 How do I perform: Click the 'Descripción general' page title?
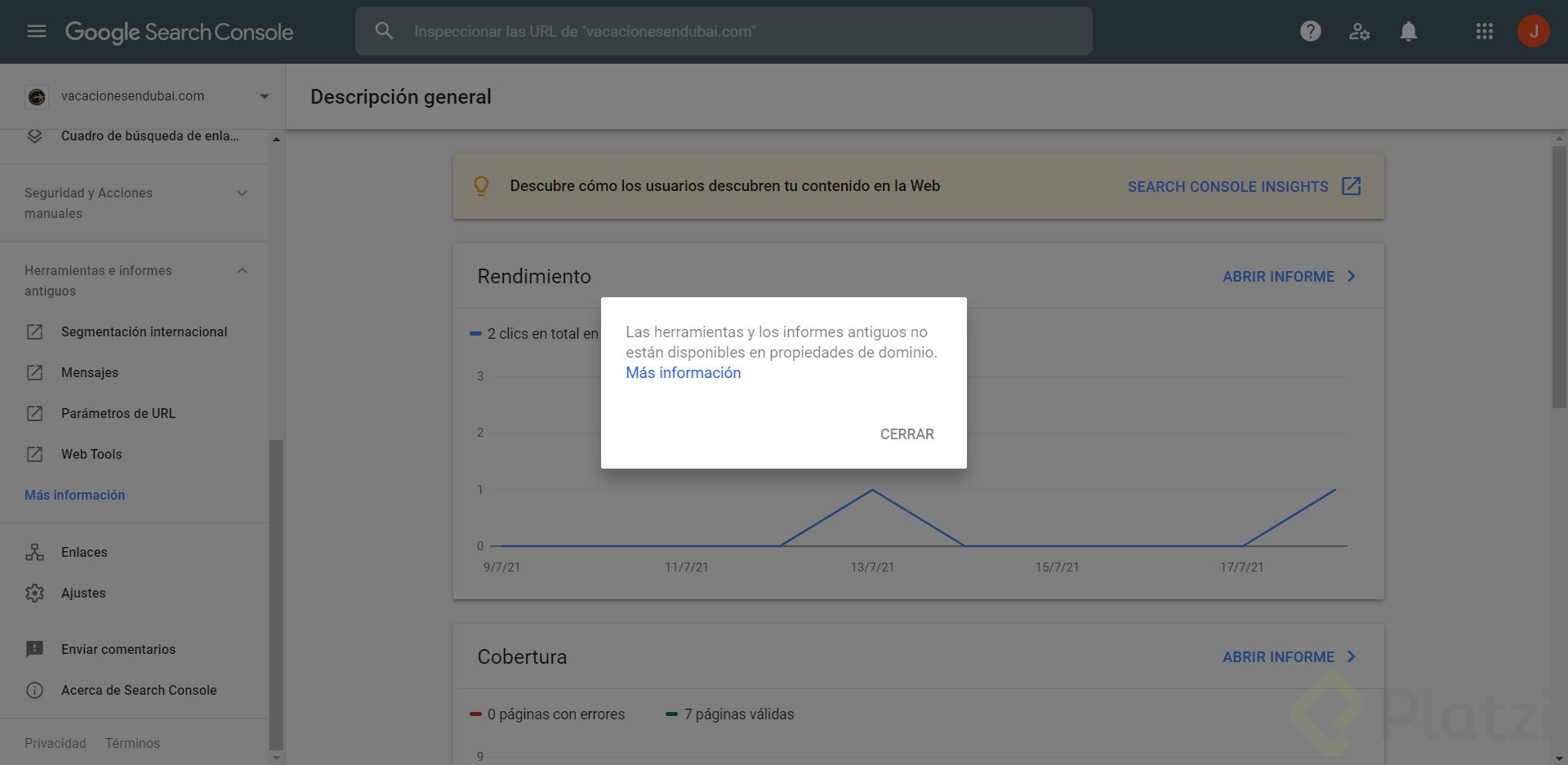(401, 97)
